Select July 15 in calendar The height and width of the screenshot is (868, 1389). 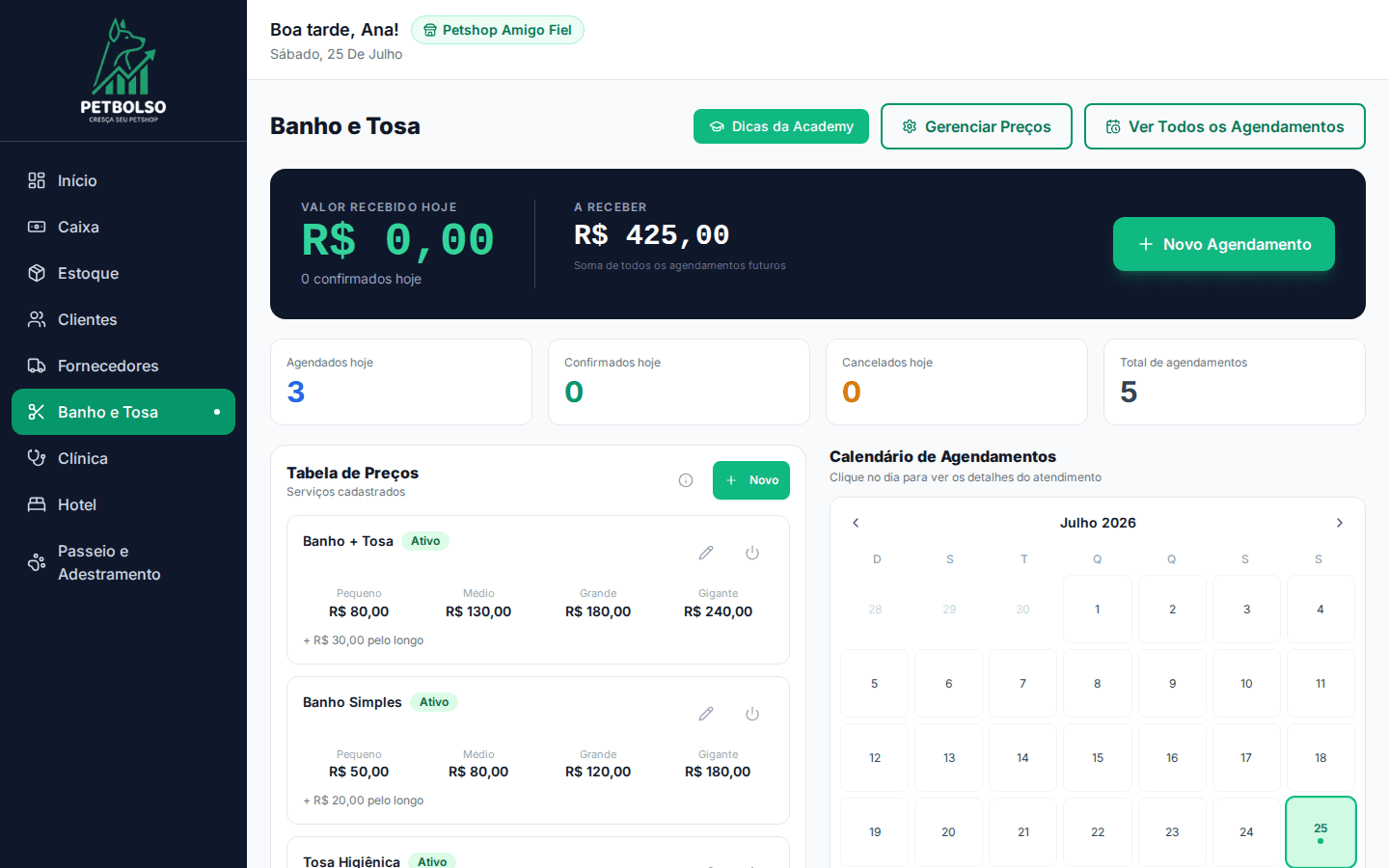(1098, 758)
